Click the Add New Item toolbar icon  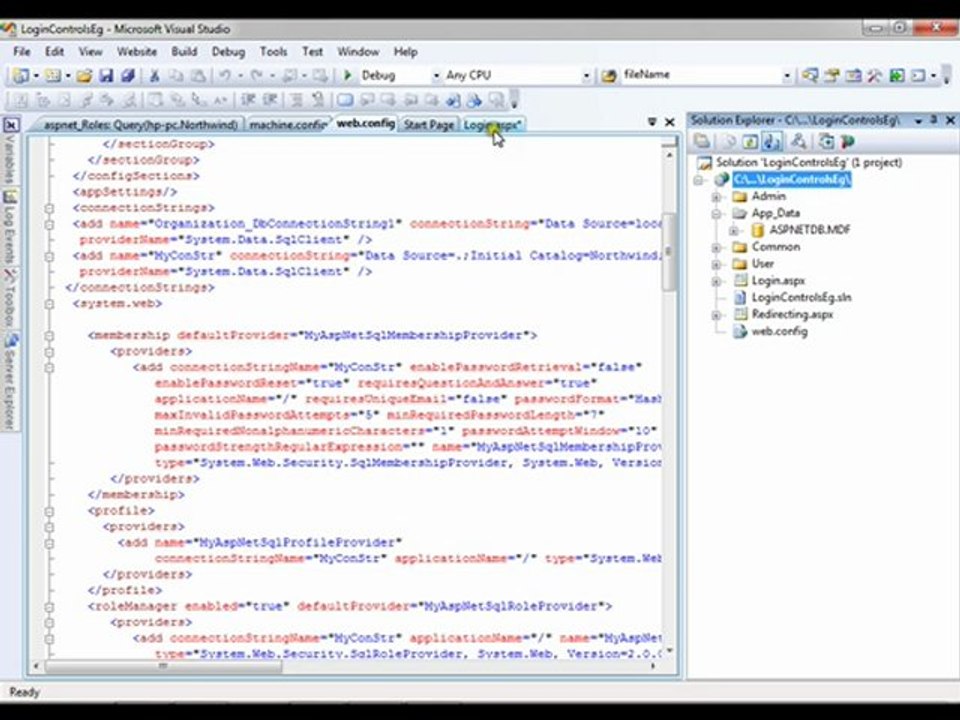(53, 75)
